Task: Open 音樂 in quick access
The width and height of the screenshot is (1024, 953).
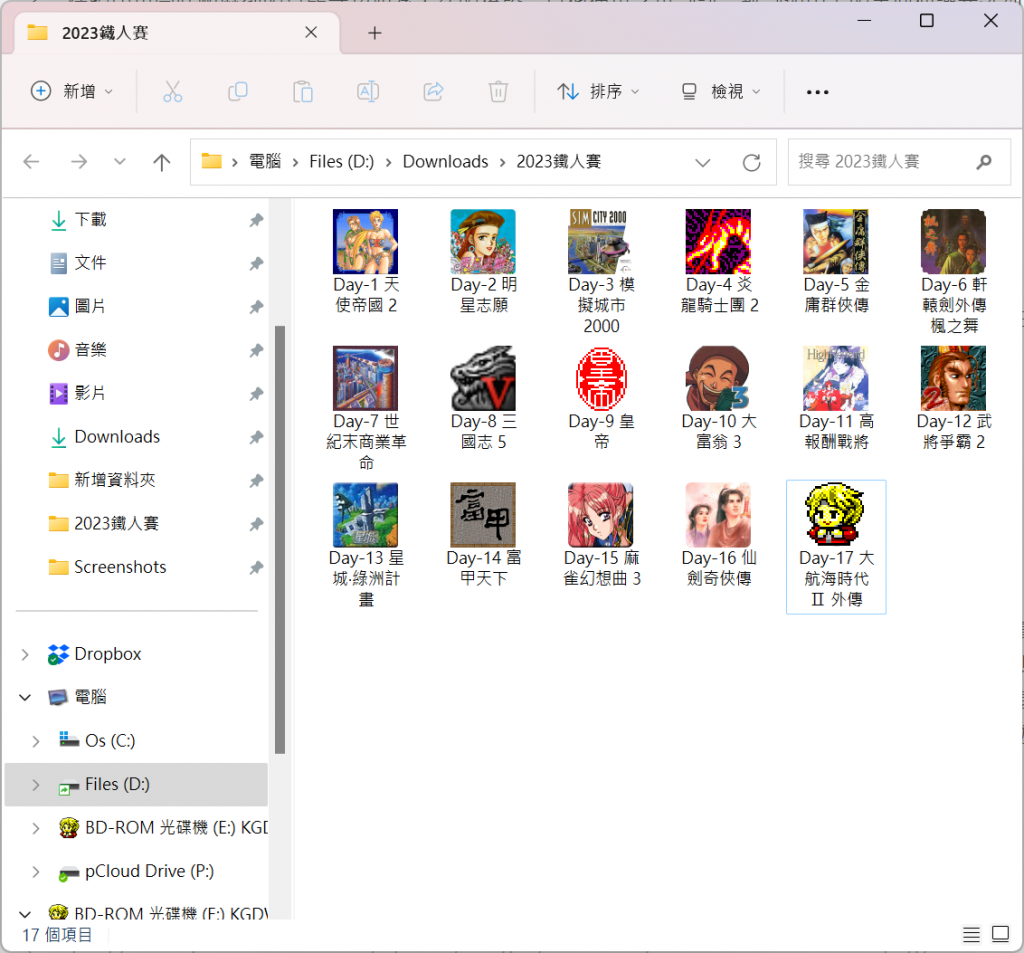Action: point(91,350)
